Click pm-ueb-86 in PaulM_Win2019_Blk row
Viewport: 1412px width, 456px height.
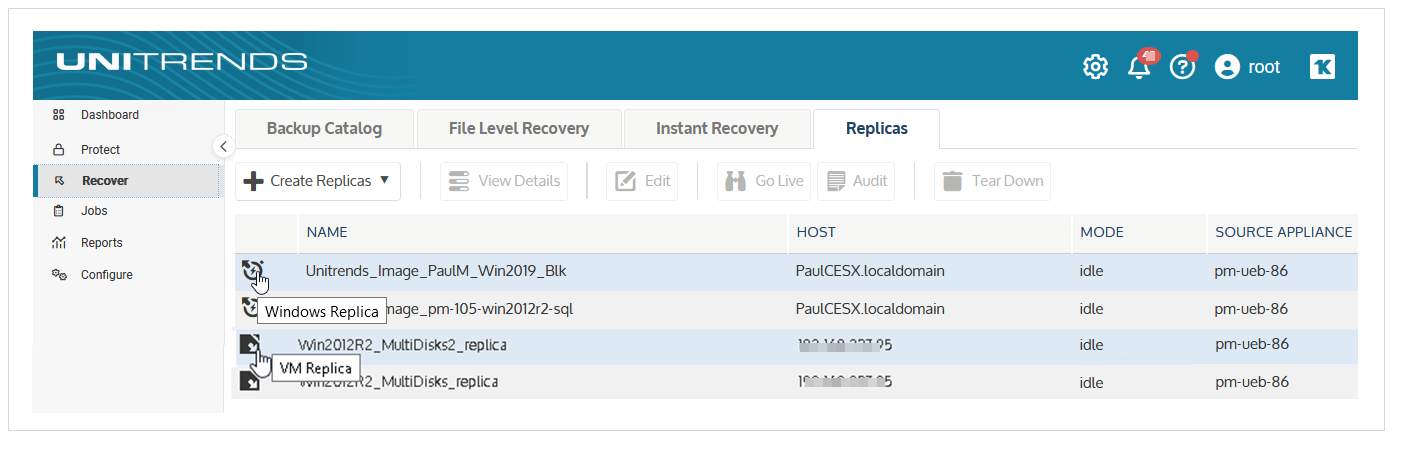(1251, 271)
